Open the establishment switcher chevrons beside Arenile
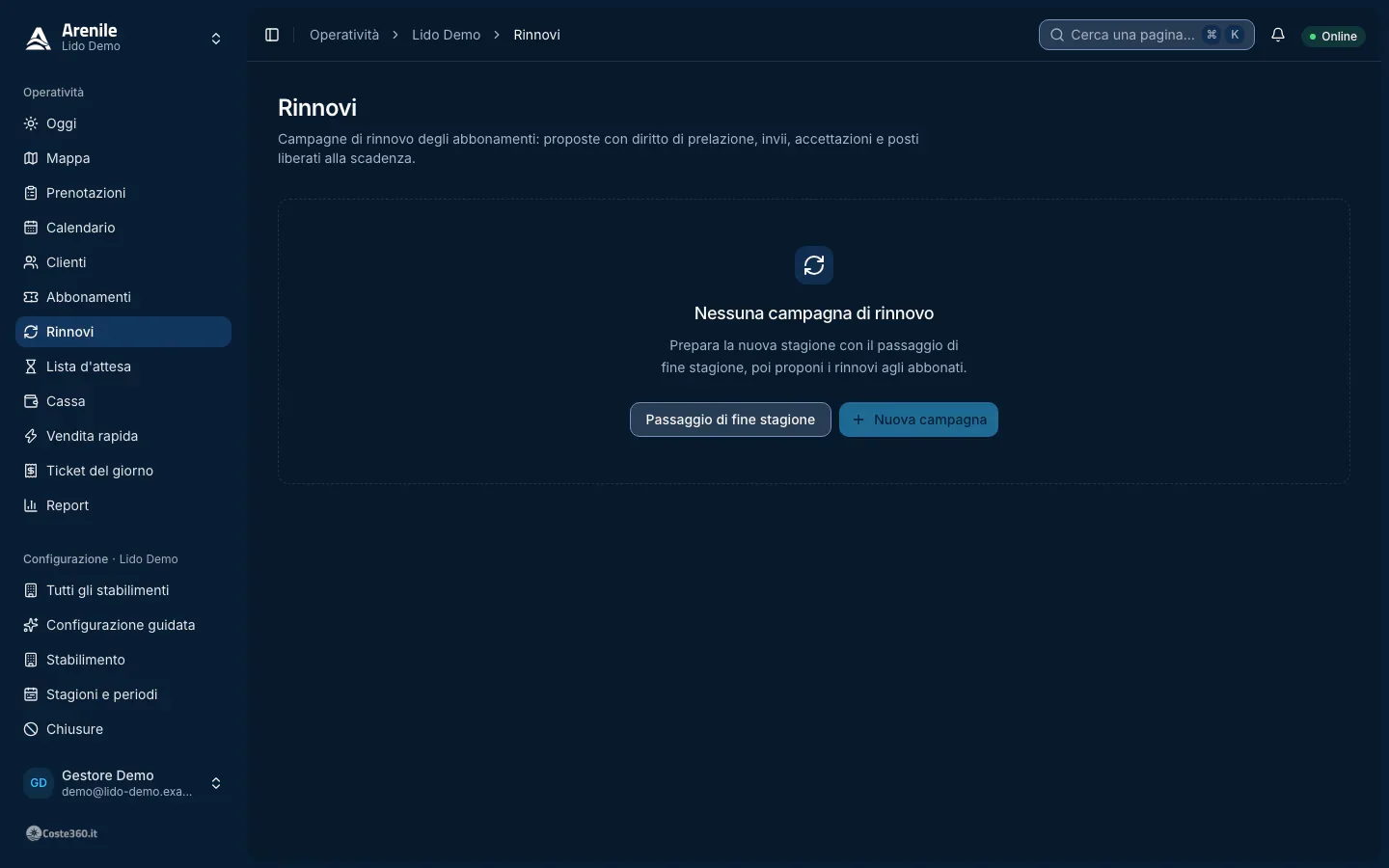 [216, 39]
